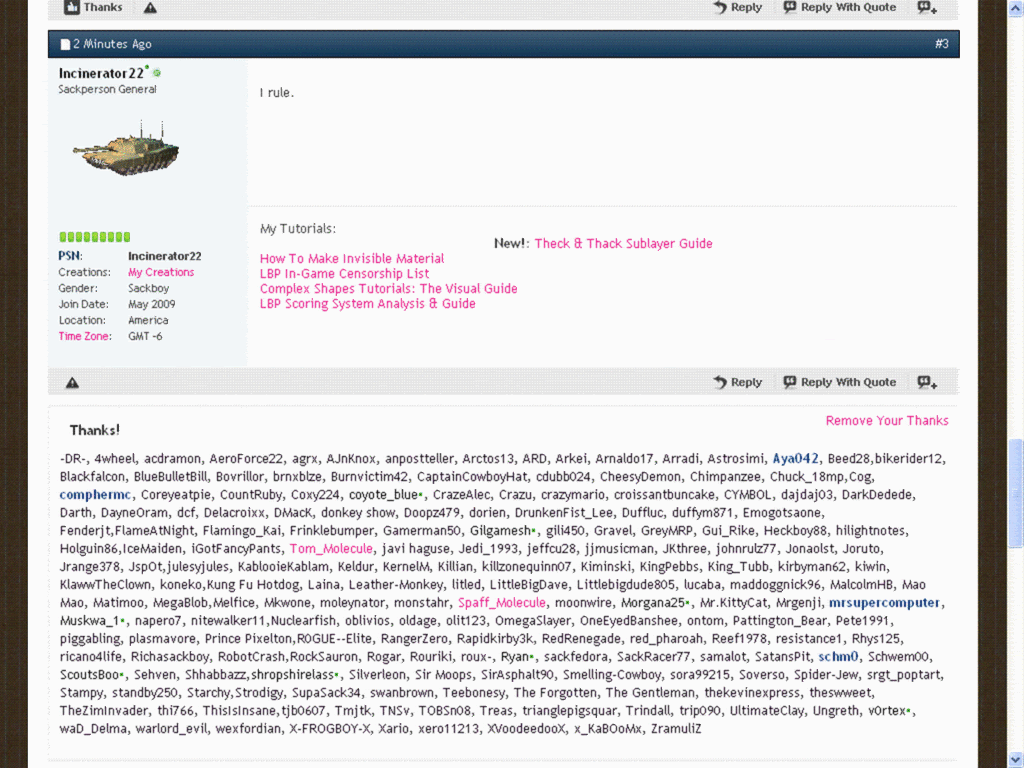Toggle the multi-quote icon in the top post footer

coord(927,8)
